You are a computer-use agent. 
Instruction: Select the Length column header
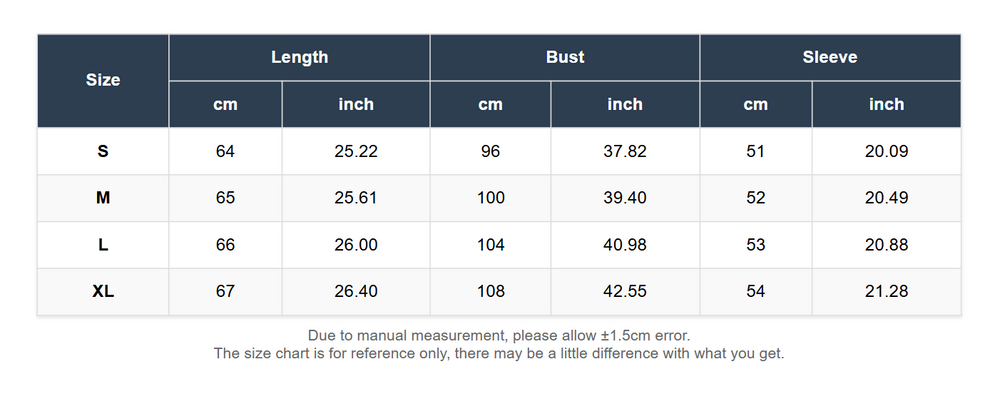coord(299,57)
